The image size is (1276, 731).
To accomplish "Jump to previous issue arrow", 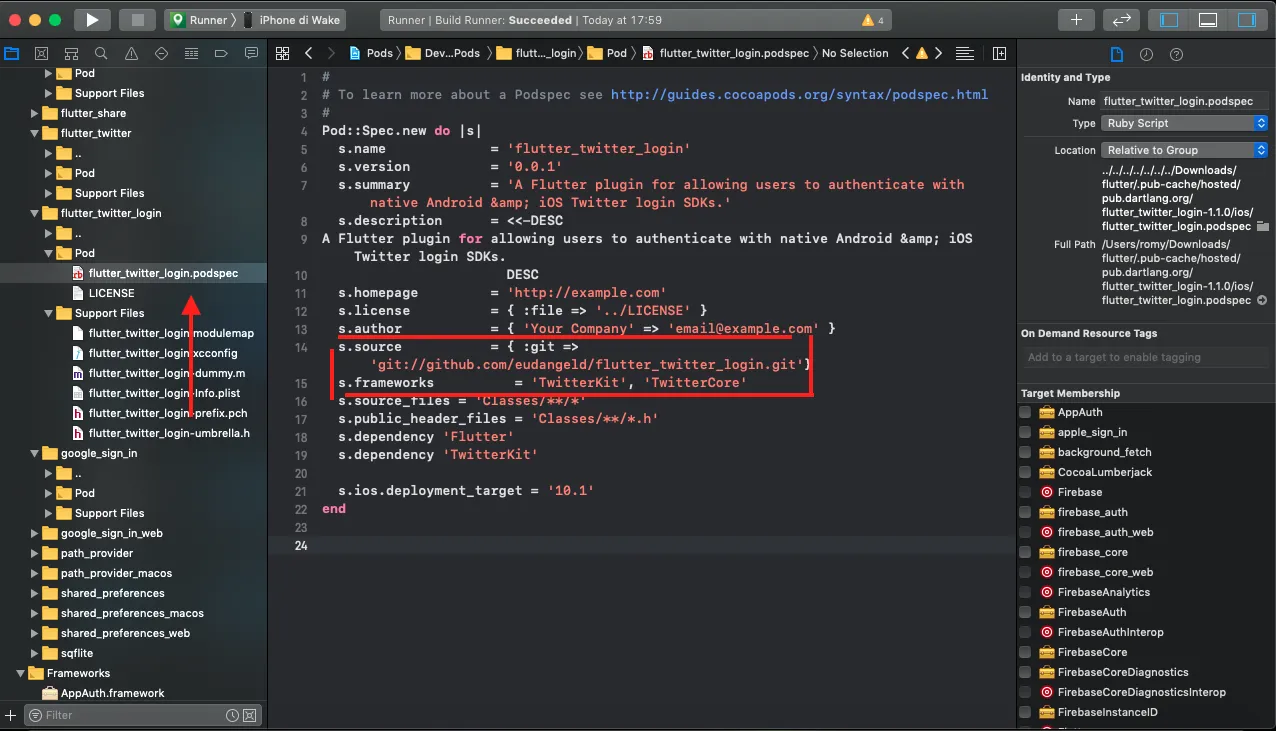I will coord(906,53).
